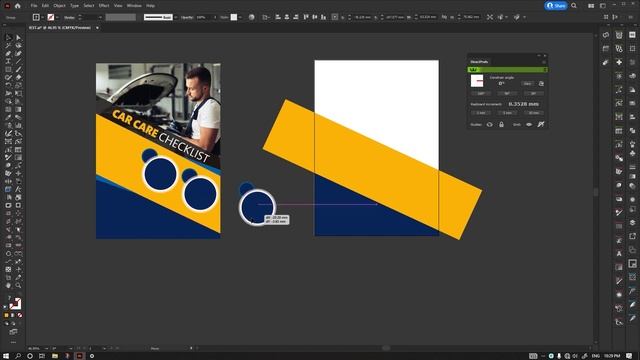Click the Style swatch in control bar

(234, 17)
